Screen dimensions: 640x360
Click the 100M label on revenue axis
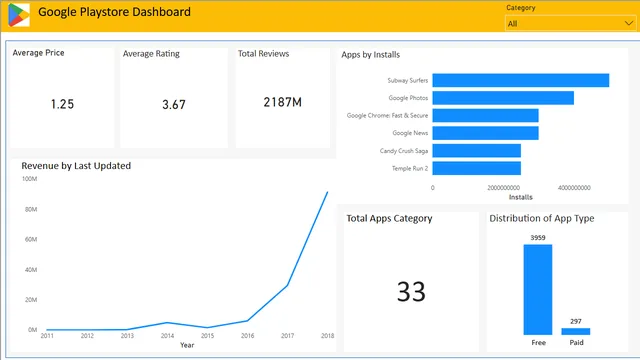(29, 179)
